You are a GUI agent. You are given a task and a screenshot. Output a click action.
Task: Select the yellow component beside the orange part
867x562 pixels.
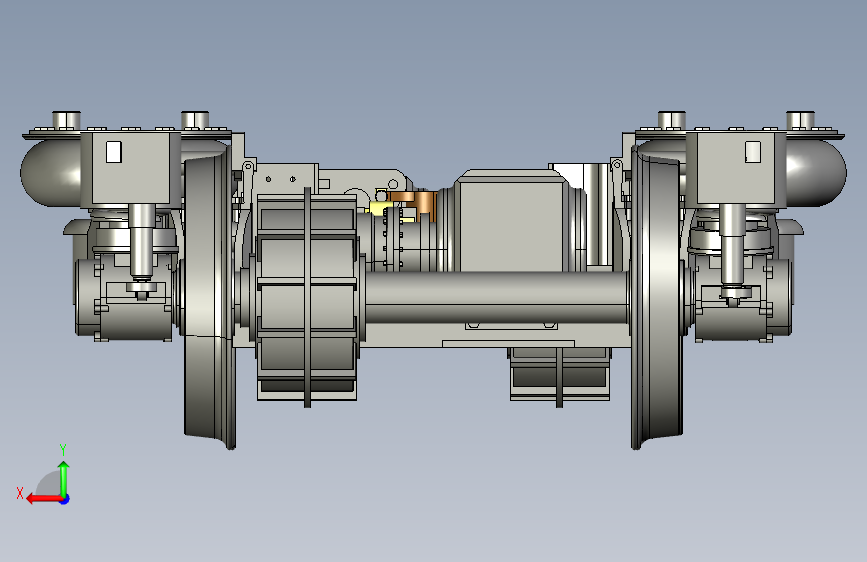[x=382, y=209]
